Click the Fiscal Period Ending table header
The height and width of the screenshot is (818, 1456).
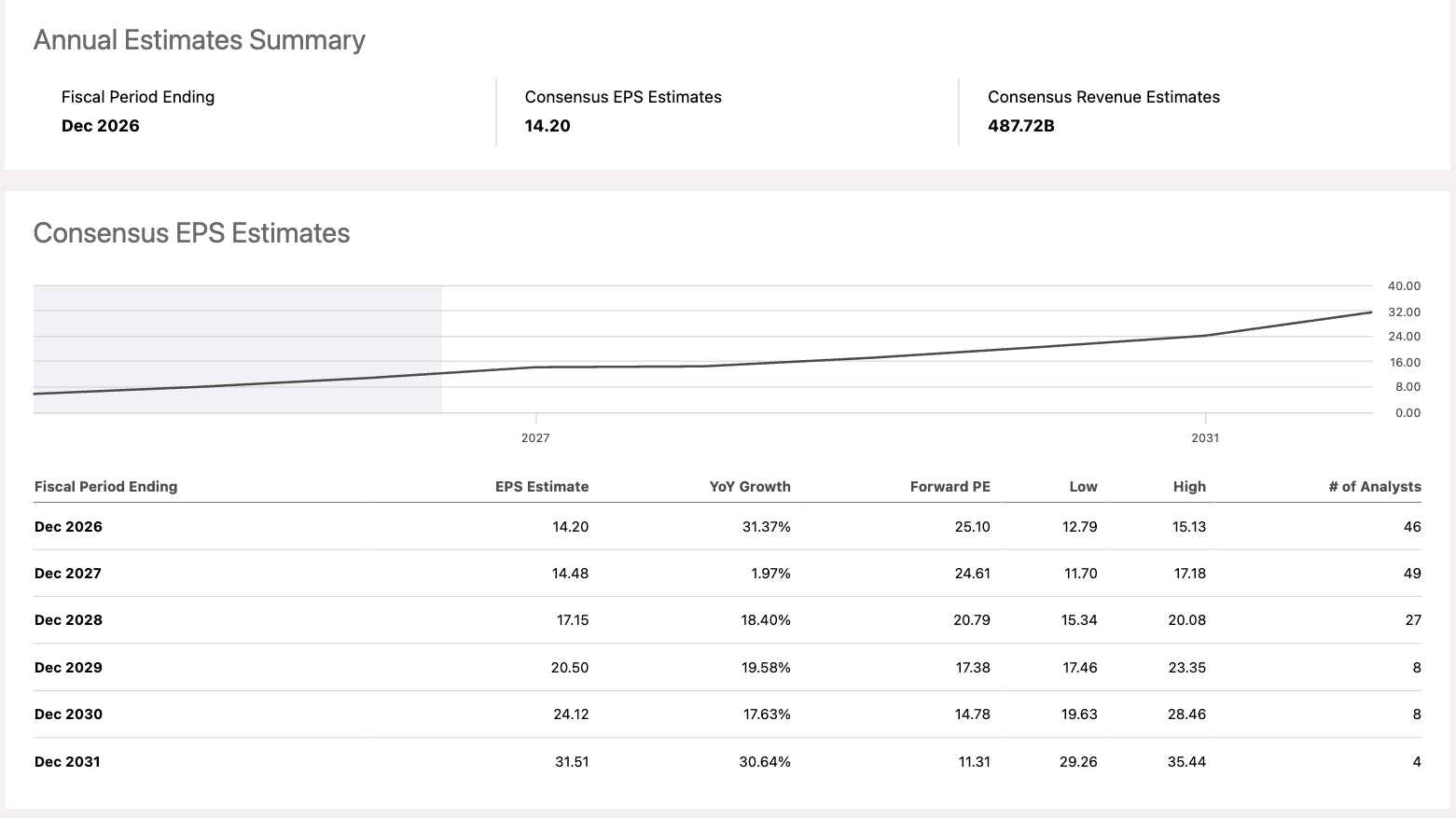click(x=105, y=487)
